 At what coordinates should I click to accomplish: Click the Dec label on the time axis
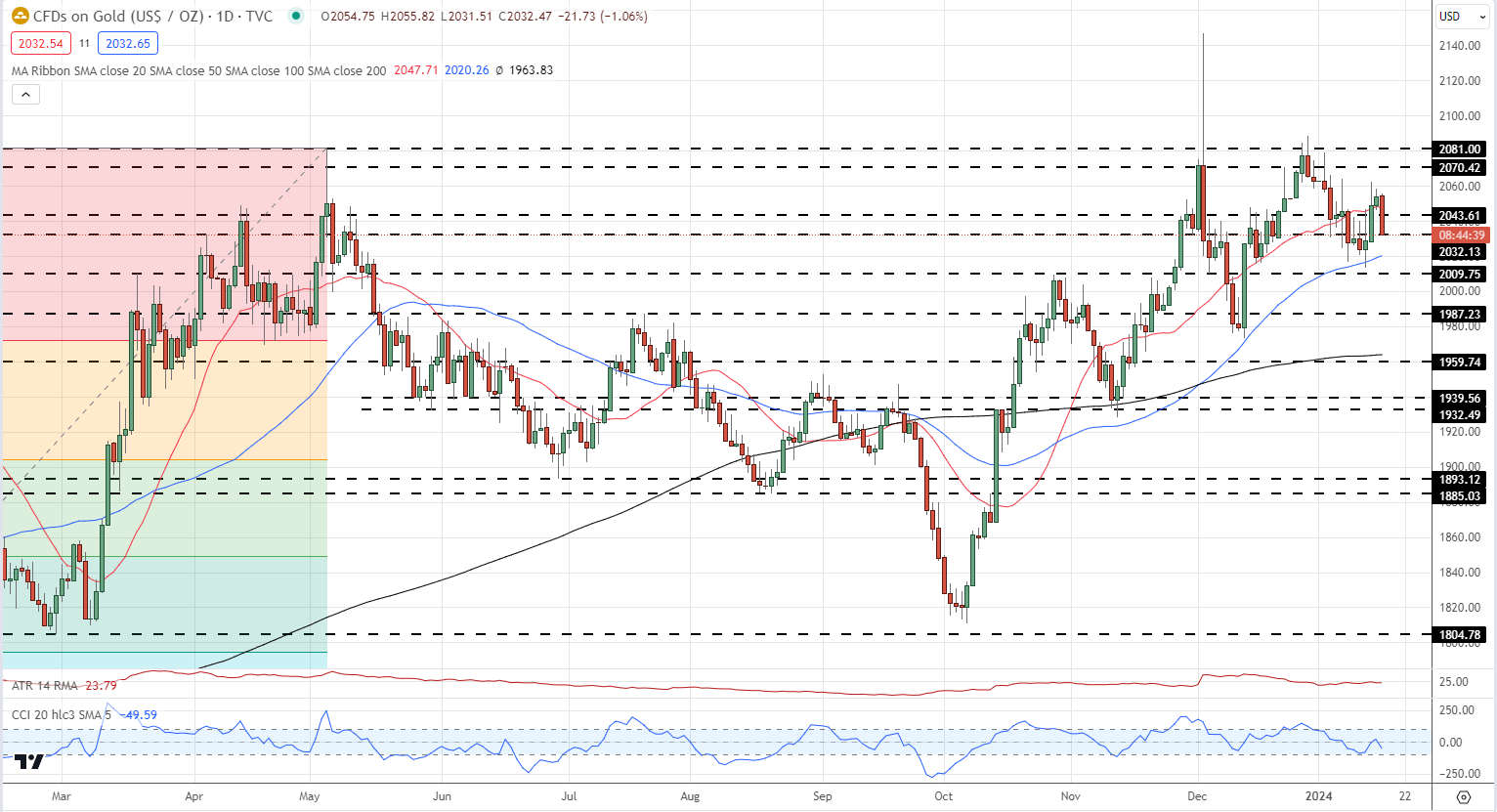(1197, 796)
